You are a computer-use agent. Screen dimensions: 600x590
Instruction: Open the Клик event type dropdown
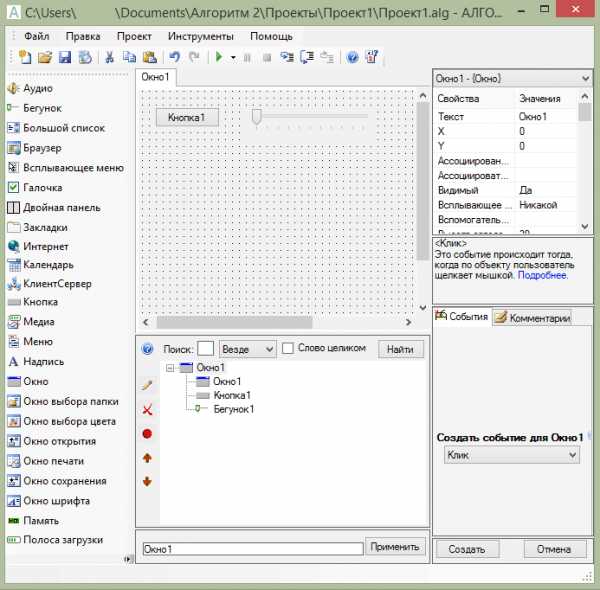coord(511,455)
